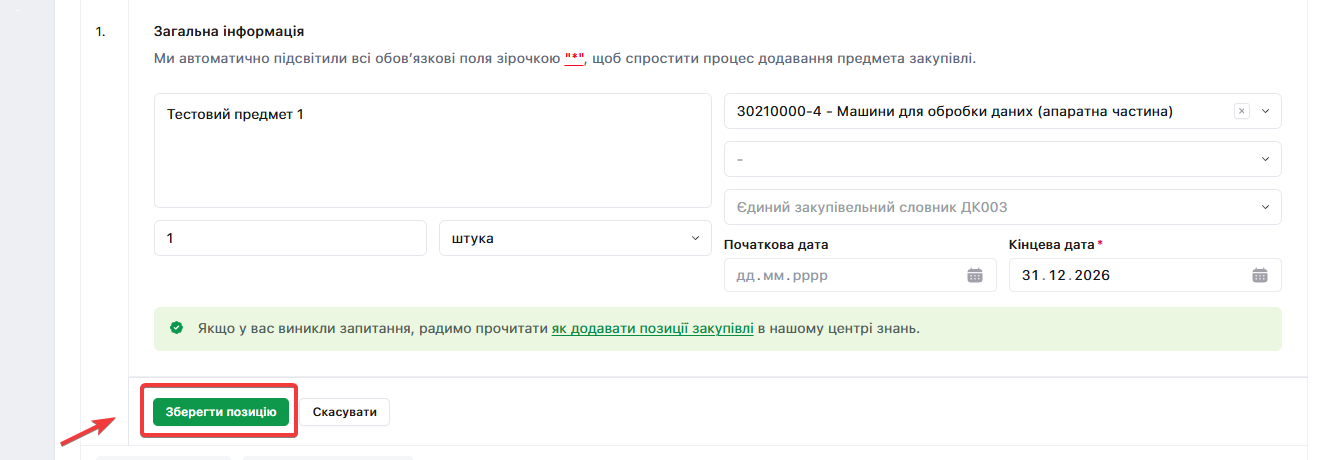
Task: Click the Зберегти позицію button
Action: click(221, 412)
